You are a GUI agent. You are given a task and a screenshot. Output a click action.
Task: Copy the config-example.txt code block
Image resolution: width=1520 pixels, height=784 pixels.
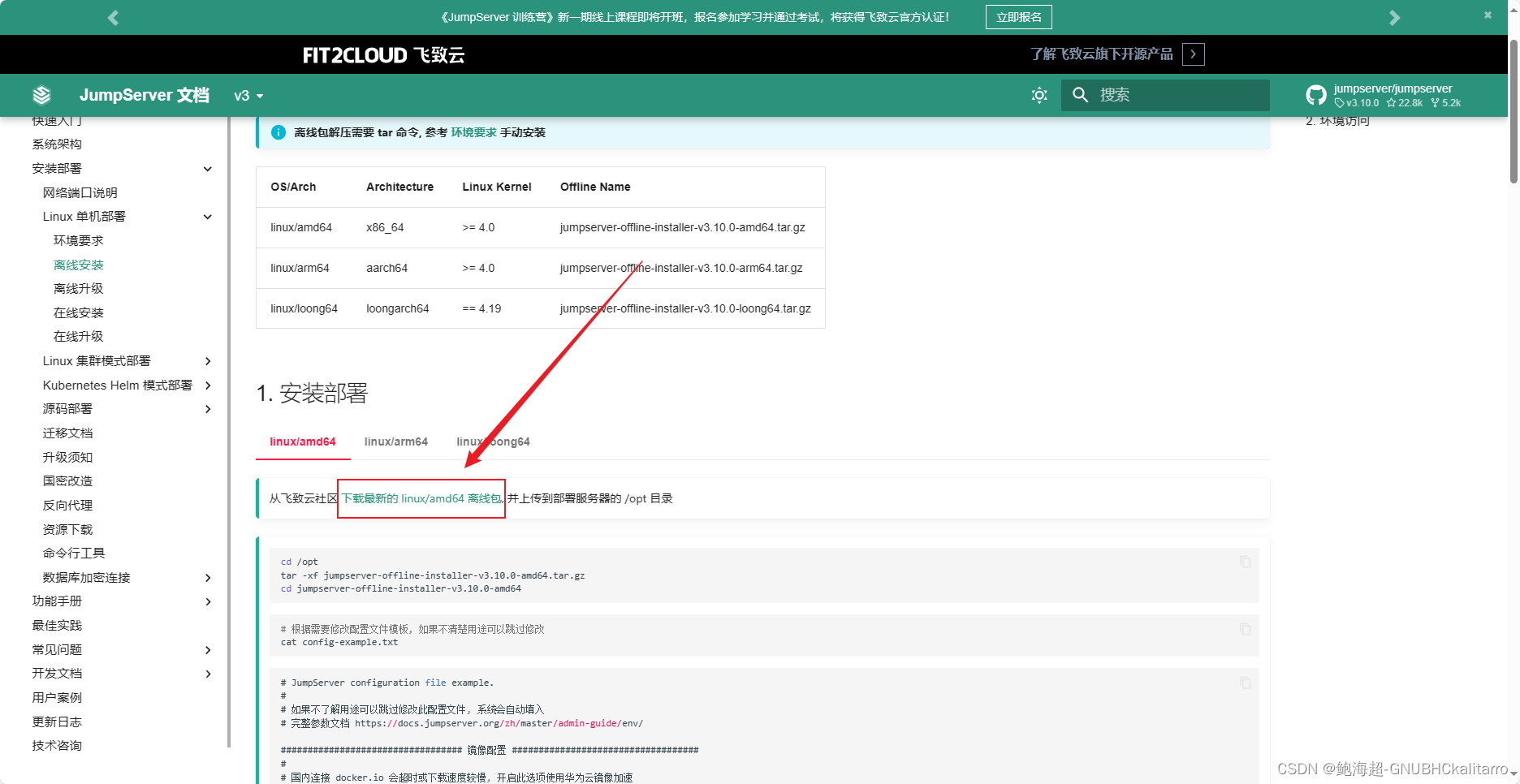click(1245, 628)
